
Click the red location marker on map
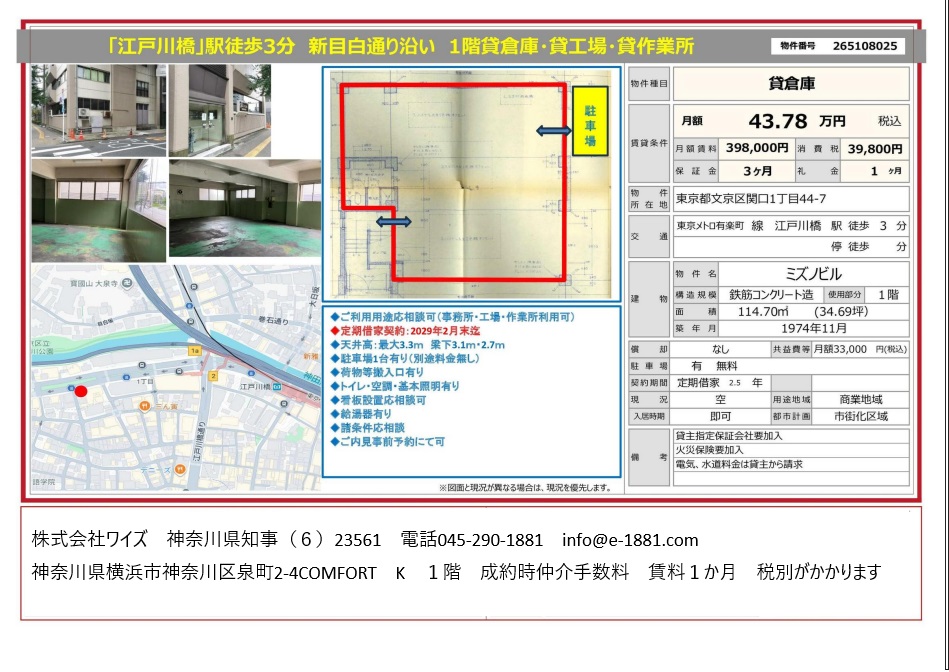click(x=81, y=391)
